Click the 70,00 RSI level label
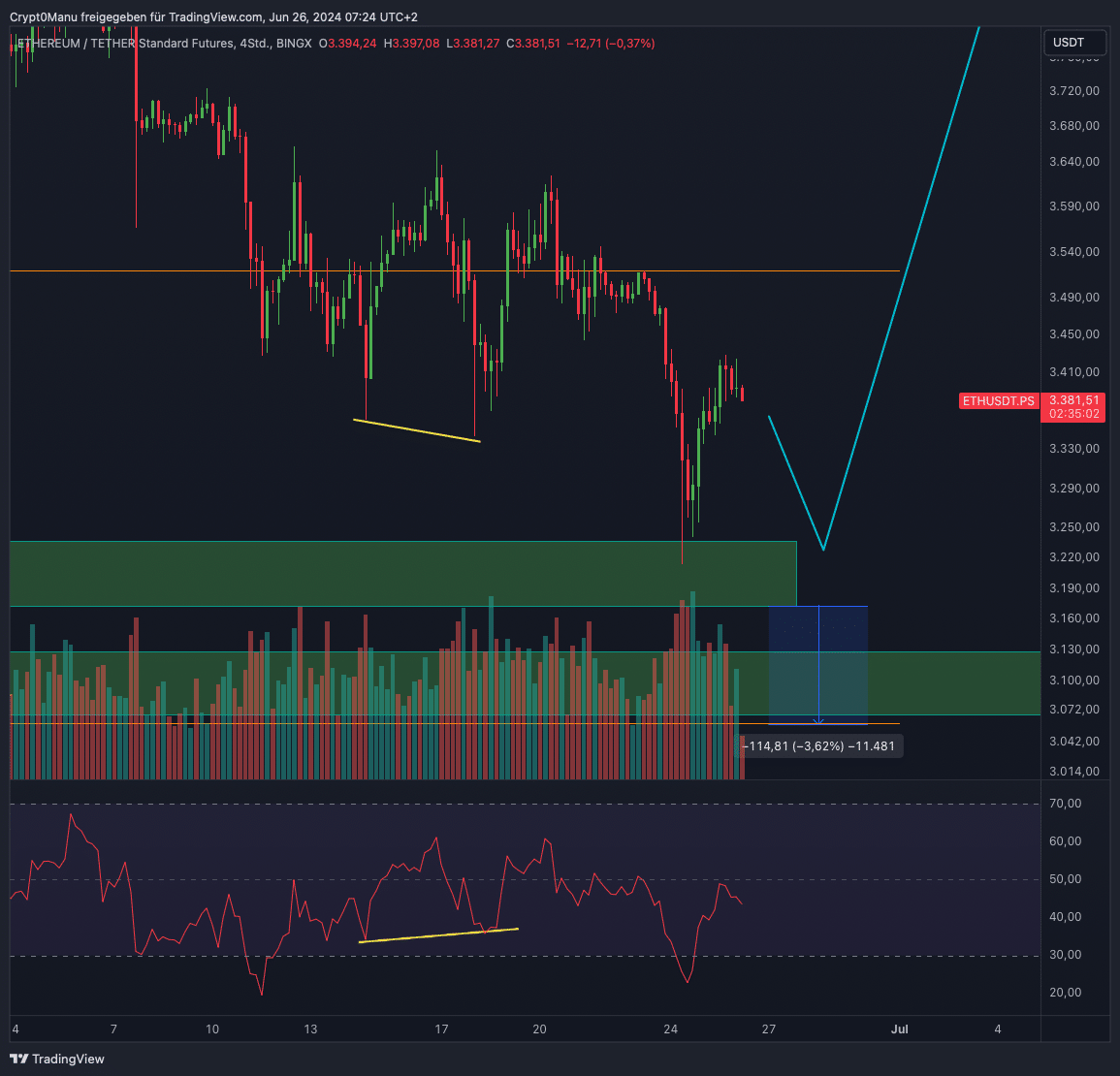This screenshot has width=1120, height=1076. (1065, 804)
